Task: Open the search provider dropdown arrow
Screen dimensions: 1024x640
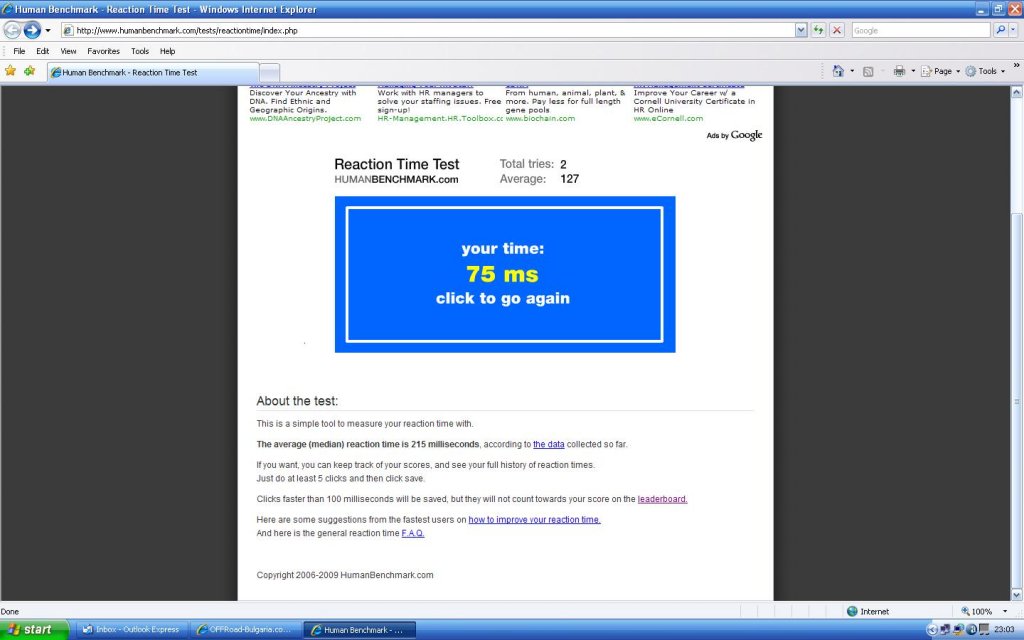Action: pos(1013,30)
